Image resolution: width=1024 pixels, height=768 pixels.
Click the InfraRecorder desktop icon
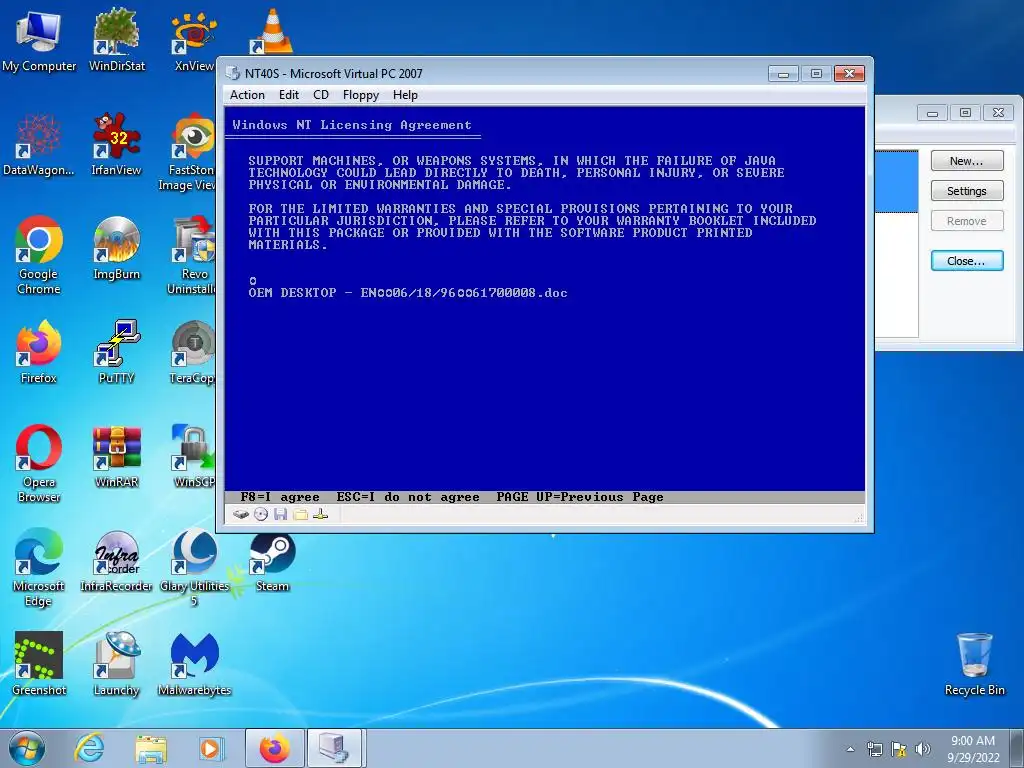point(116,562)
